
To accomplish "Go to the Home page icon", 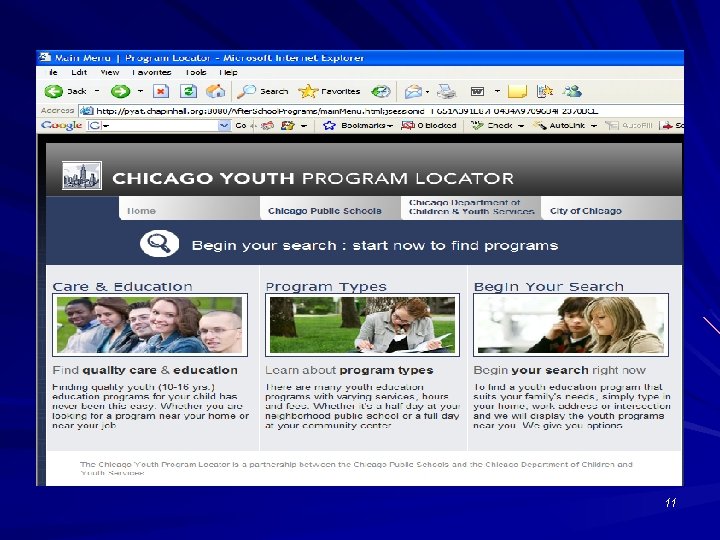I will click(x=215, y=91).
